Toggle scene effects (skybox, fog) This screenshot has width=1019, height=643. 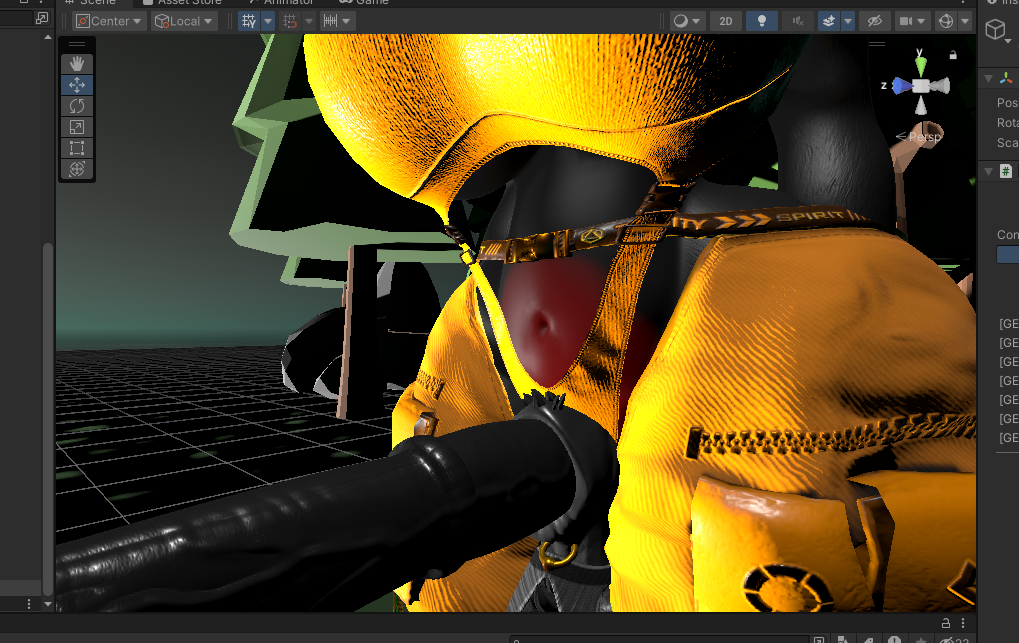829,21
